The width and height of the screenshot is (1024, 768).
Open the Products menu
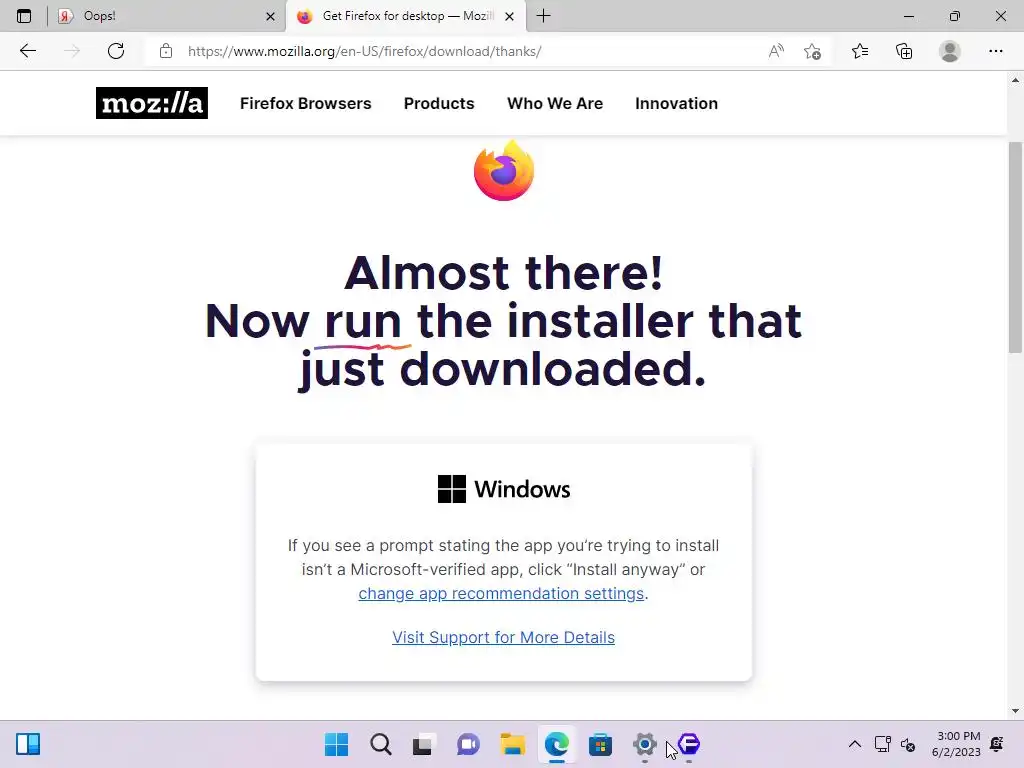tap(439, 104)
